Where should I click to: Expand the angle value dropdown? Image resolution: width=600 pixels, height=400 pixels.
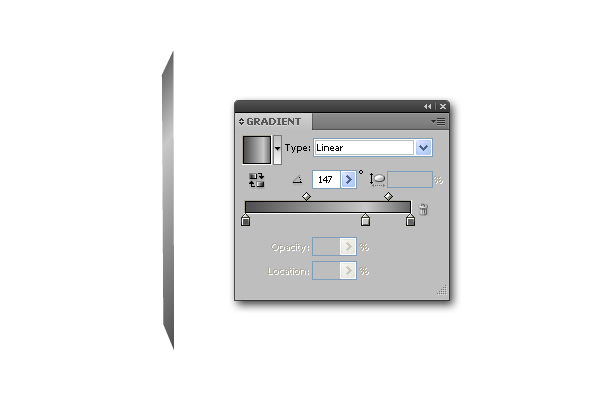348,180
